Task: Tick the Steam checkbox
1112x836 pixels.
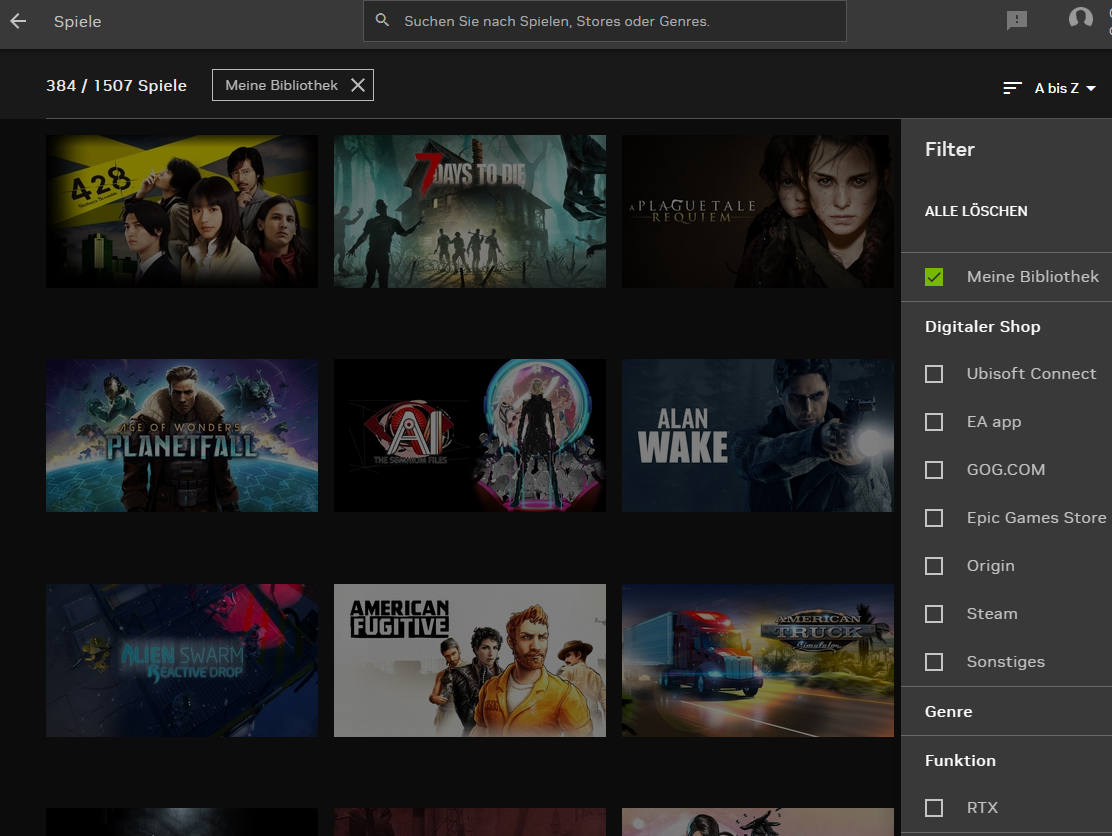Action: 934,614
